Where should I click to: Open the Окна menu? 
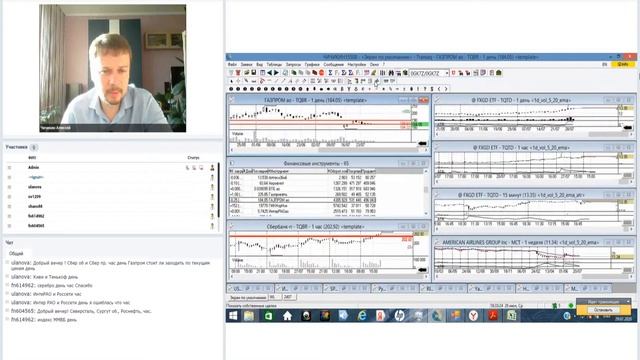click(374, 64)
